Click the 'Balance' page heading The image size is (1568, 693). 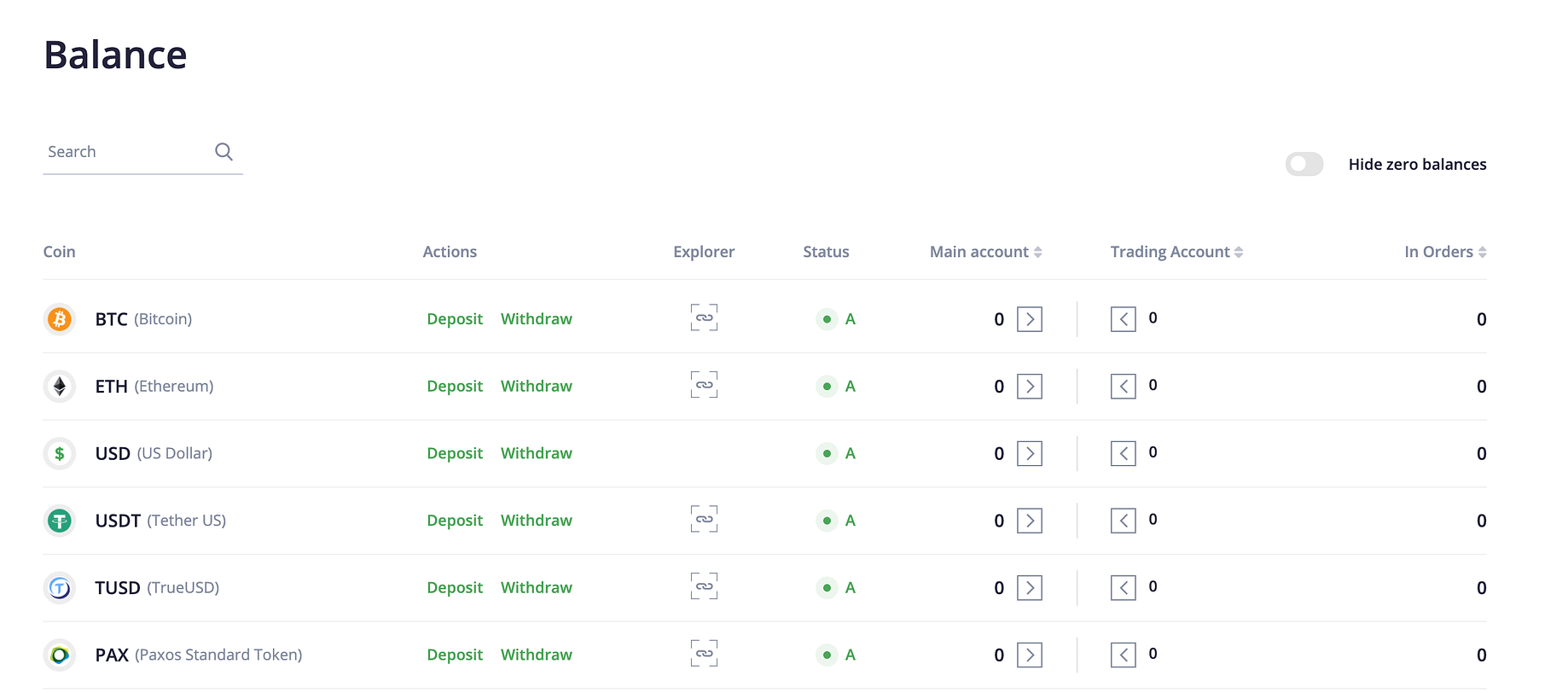click(x=115, y=55)
